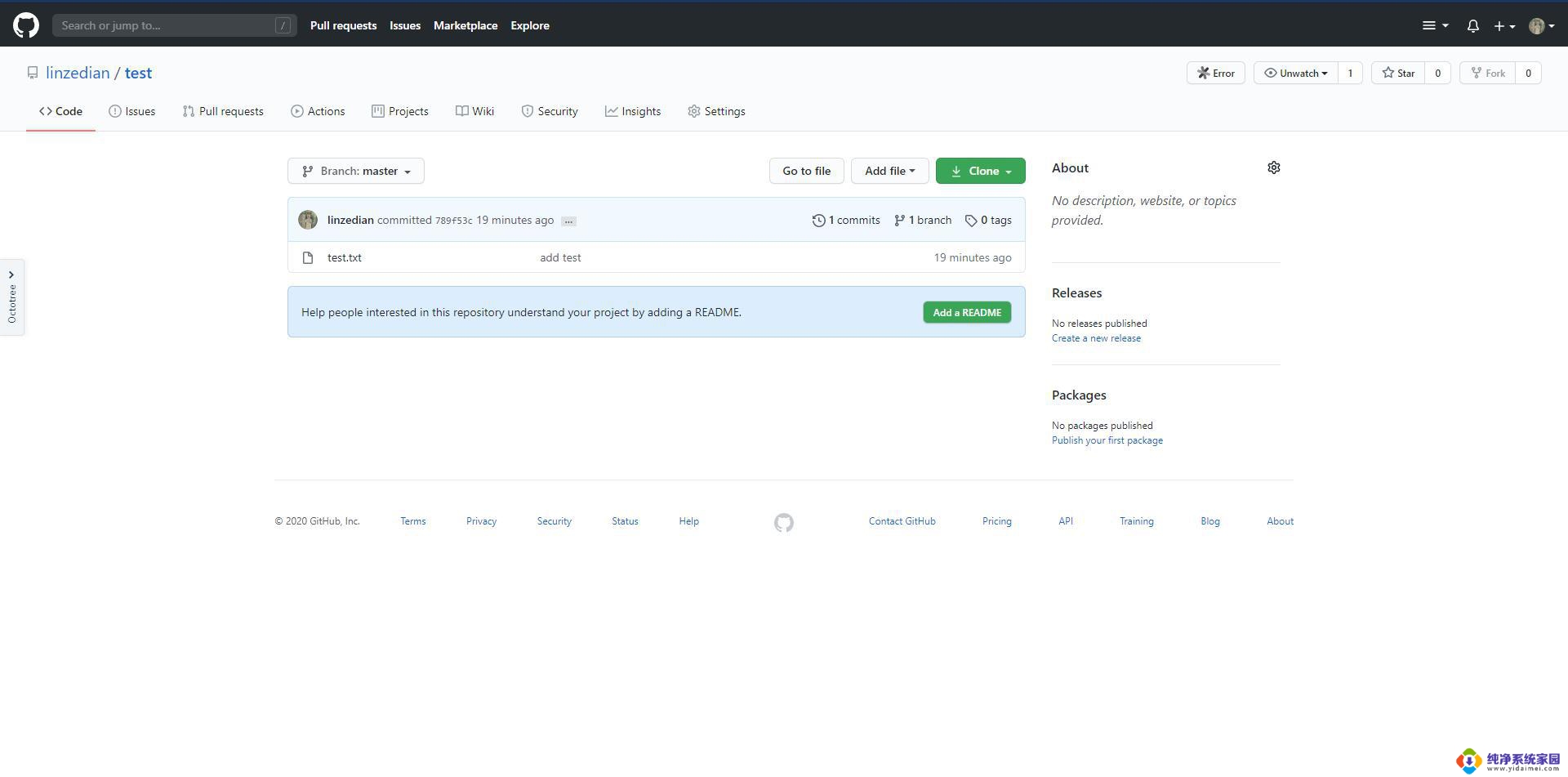Open the green Clone dropdown
This screenshot has height=777, width=1568.
pos(980,171)
